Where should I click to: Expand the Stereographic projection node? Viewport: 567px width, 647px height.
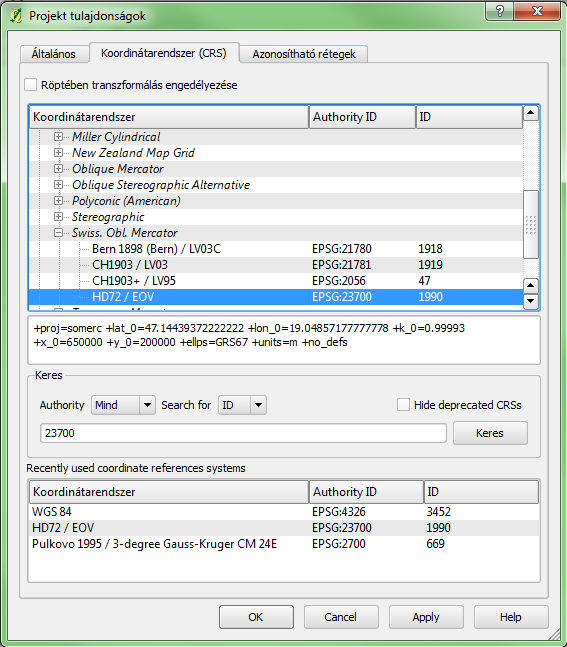[59, 217]
